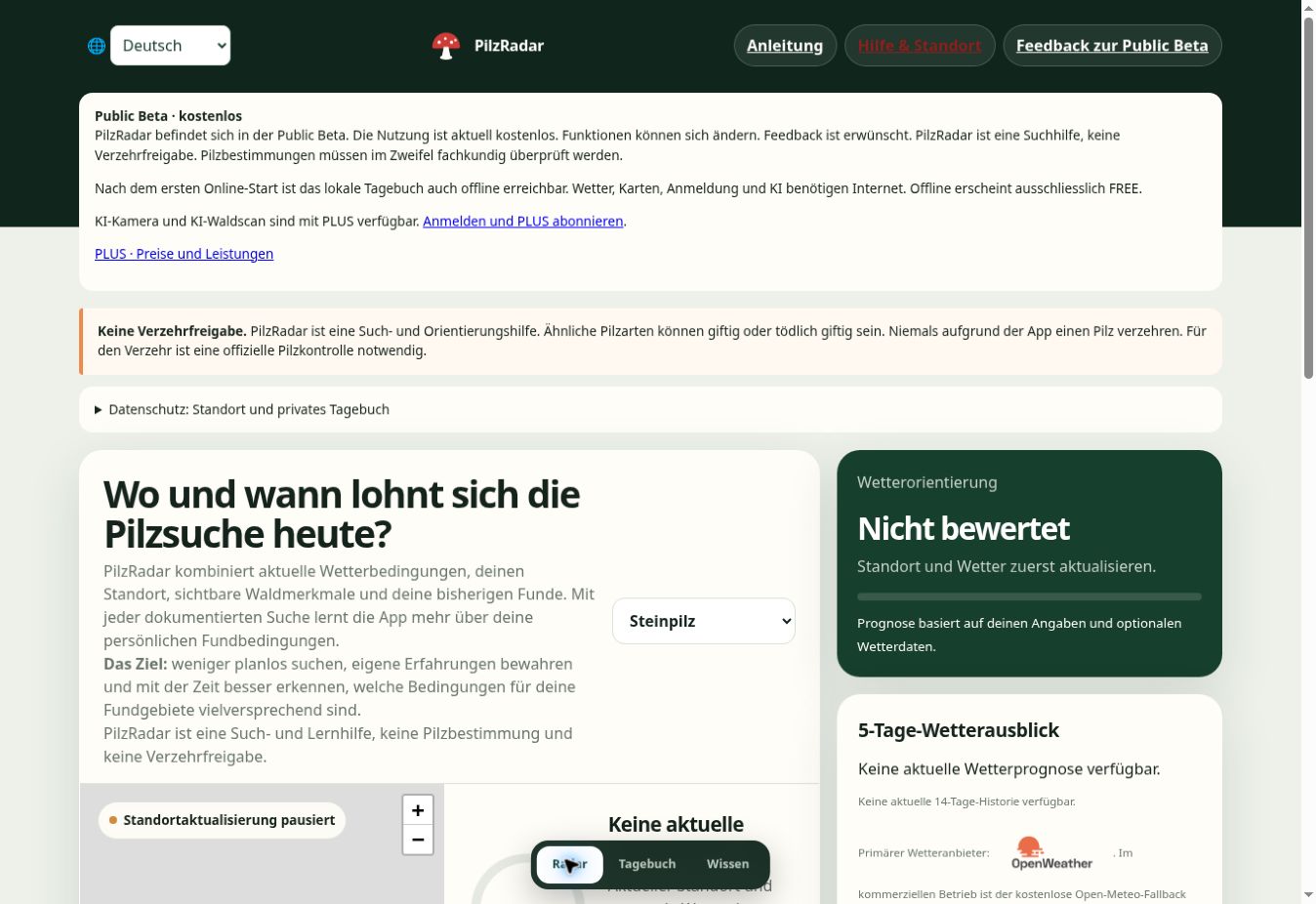Click the page vertical scrollbar thumb
The image size is (1316, 904).
1308,197
